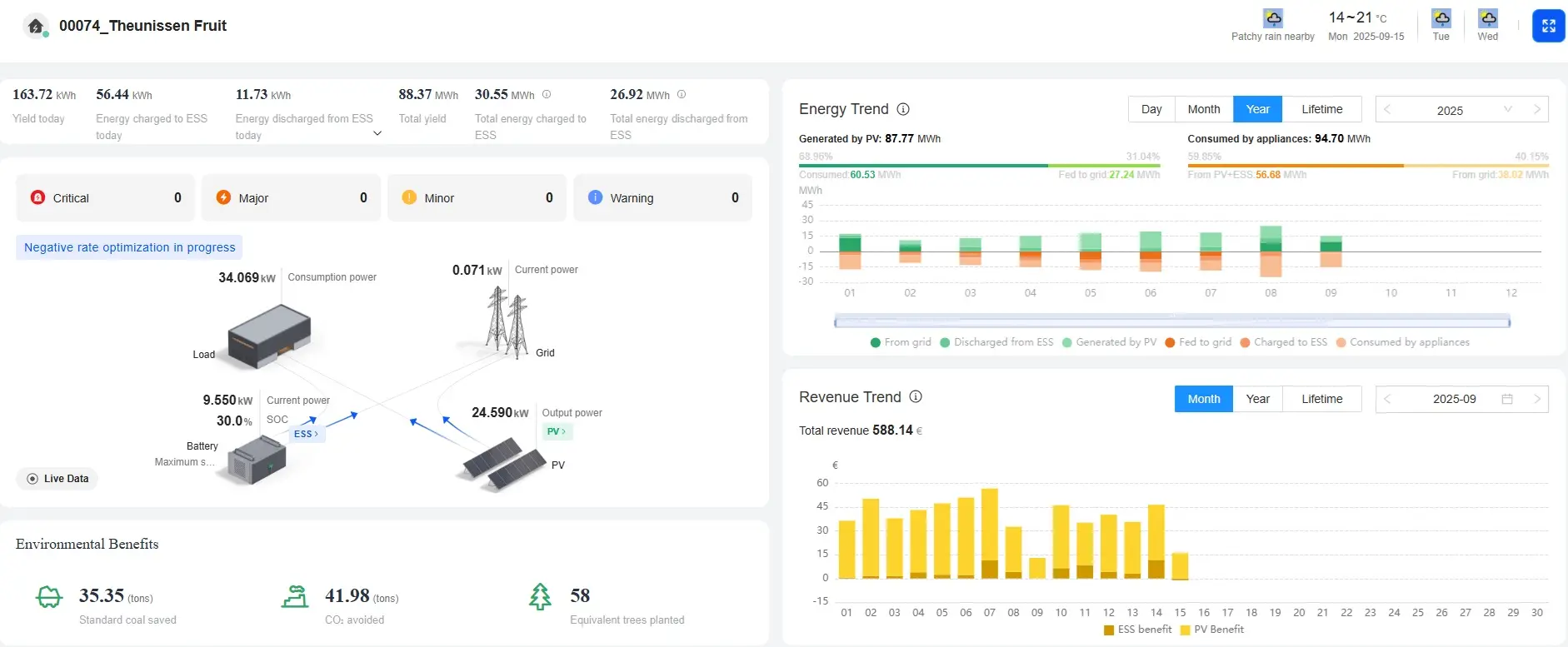The width and height of the screenshot is (1568, 647).
Task: Go to previous year in Energy Trend
Action: click(1387, 110)
